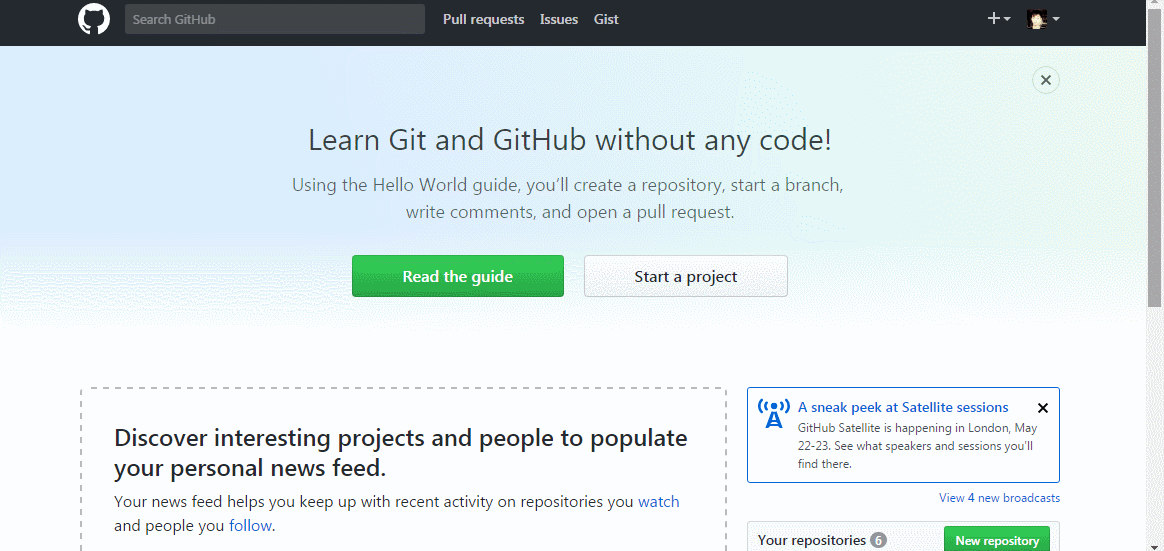Click the green Read the guide button
The width and height of the screenshot is (1164, 551).
pyautogui.click(x=458, y=276)
